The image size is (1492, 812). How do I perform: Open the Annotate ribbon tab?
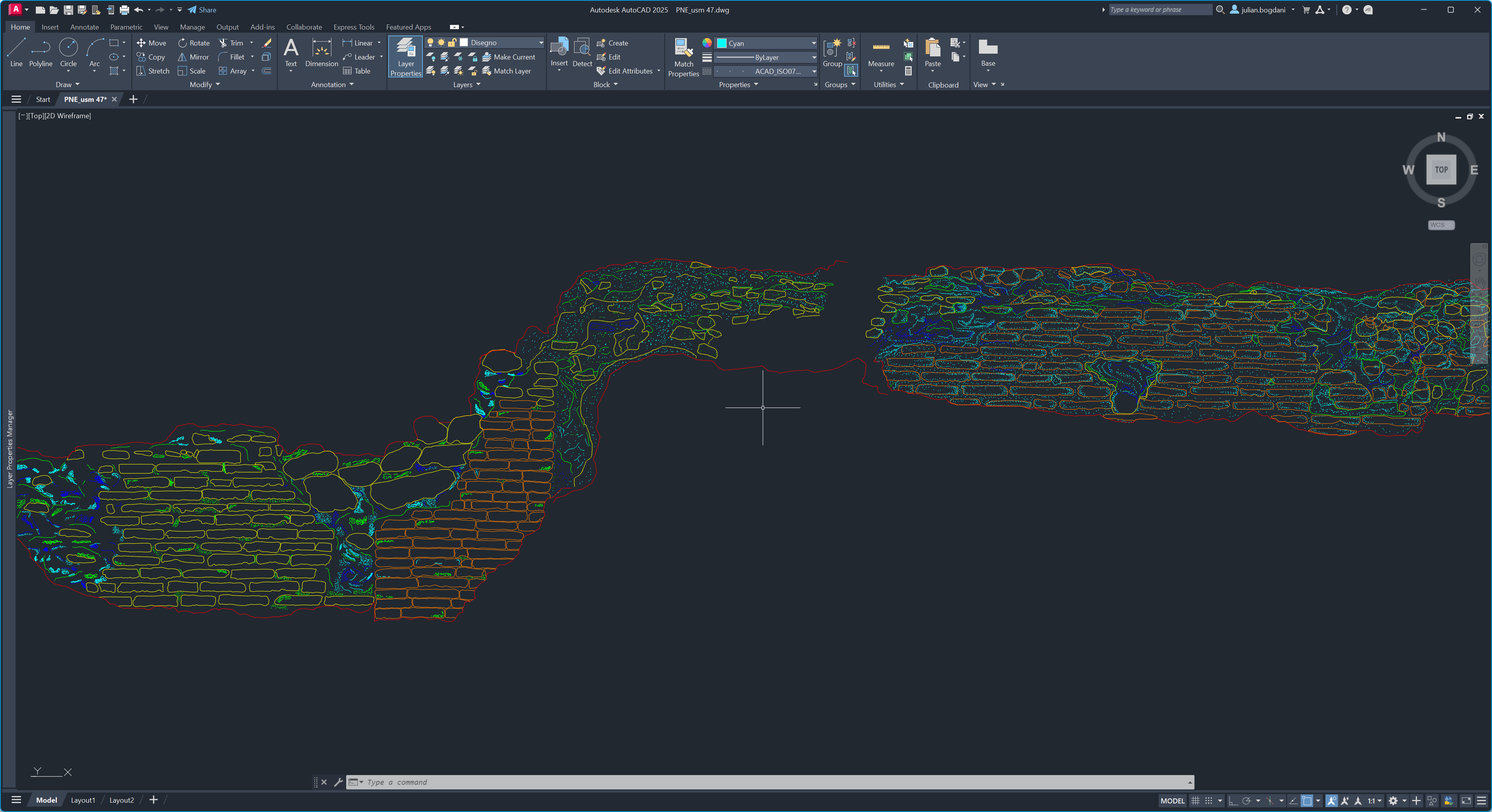pyautogui.click(x=84, y=27)
